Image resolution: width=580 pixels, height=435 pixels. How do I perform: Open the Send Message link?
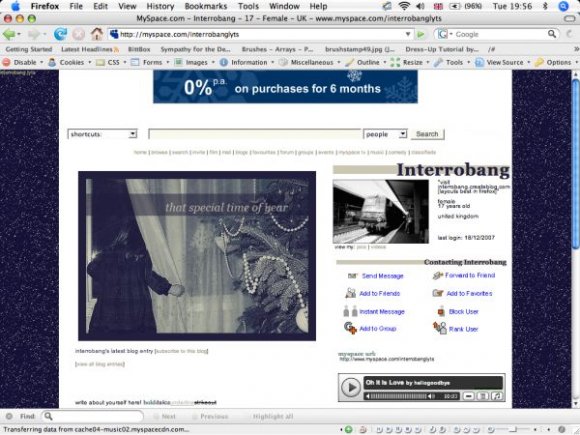(382, 276)
